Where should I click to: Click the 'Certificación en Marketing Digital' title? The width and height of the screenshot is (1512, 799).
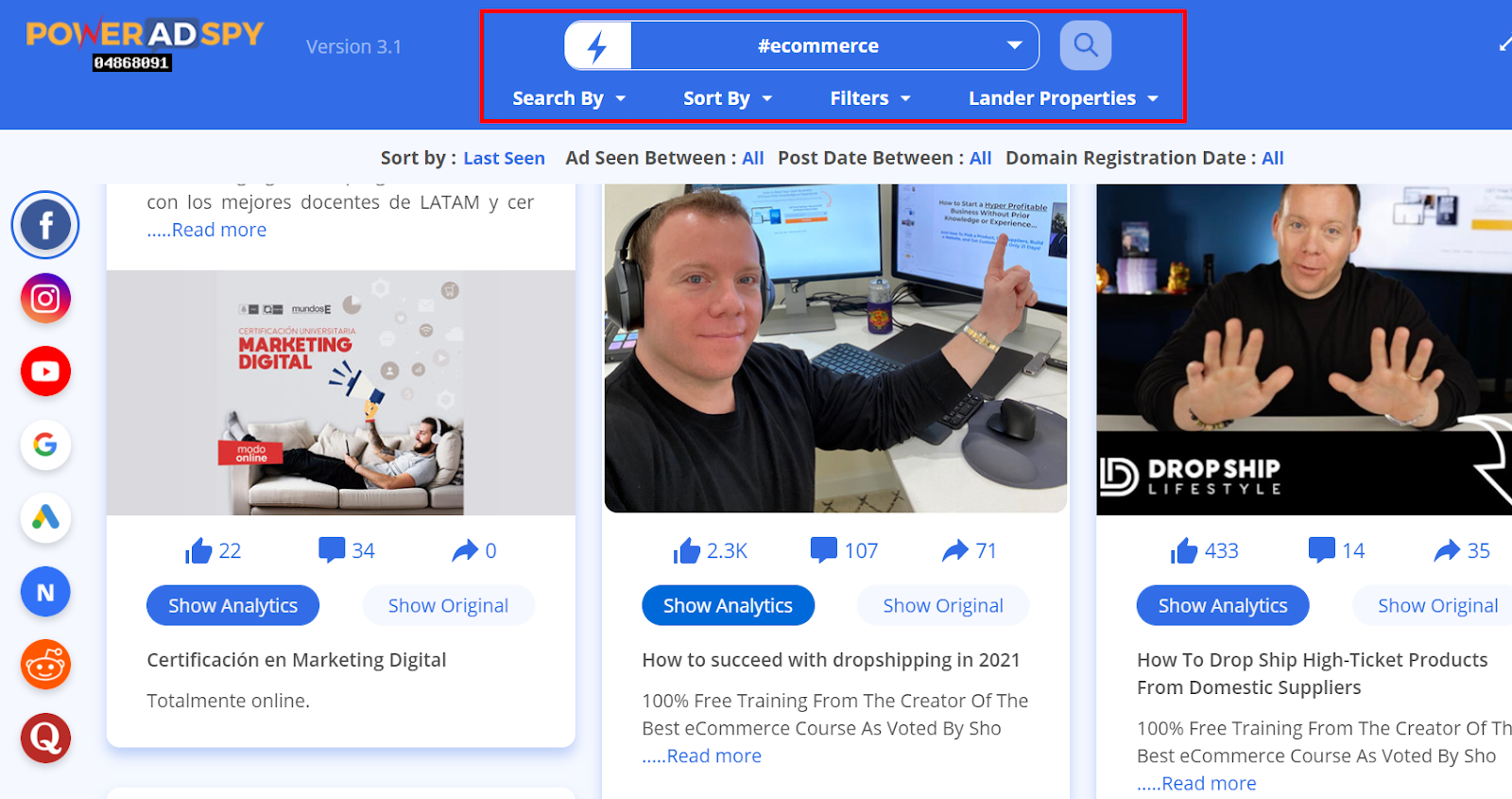(x=297, y=660)
